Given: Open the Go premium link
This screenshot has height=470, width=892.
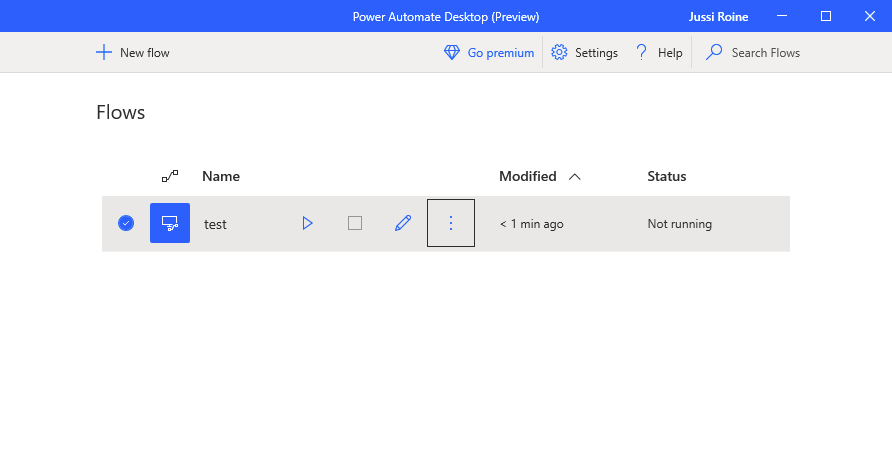Looking at the screenshot, I should tap(489, 52).
